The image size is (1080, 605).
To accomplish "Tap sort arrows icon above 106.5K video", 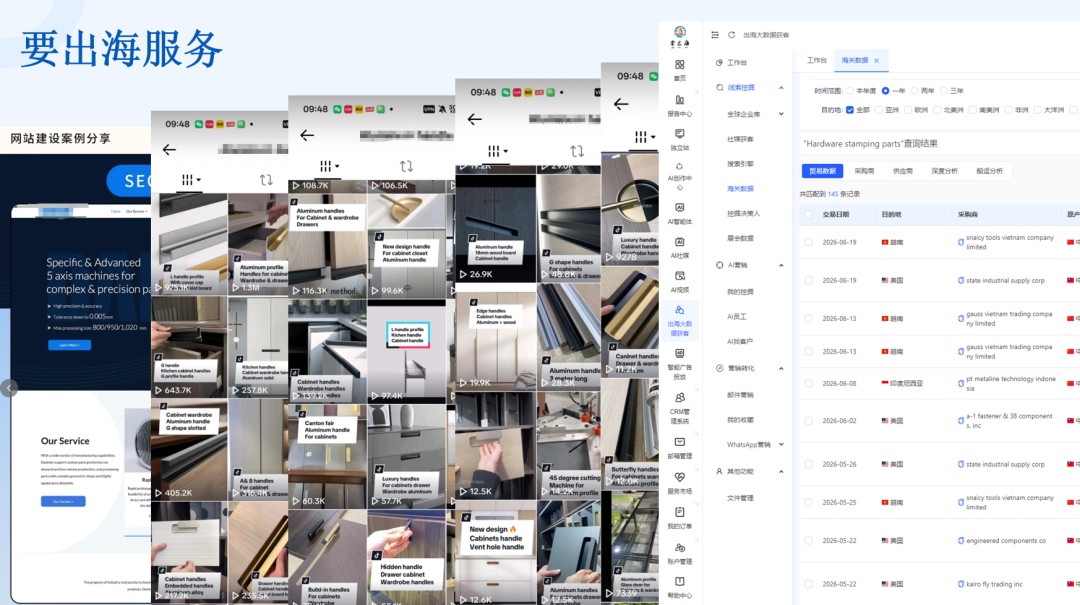I will [x=406, y=166].
